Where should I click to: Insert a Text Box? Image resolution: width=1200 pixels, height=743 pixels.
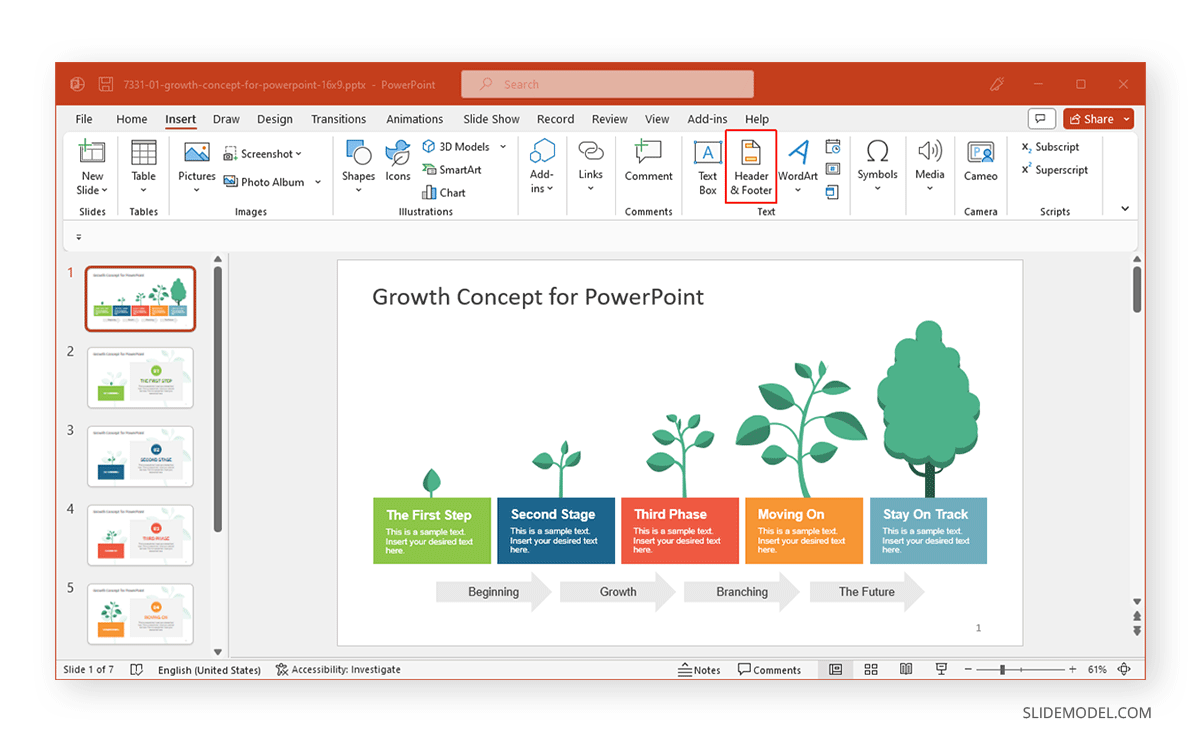click(708, 166)
